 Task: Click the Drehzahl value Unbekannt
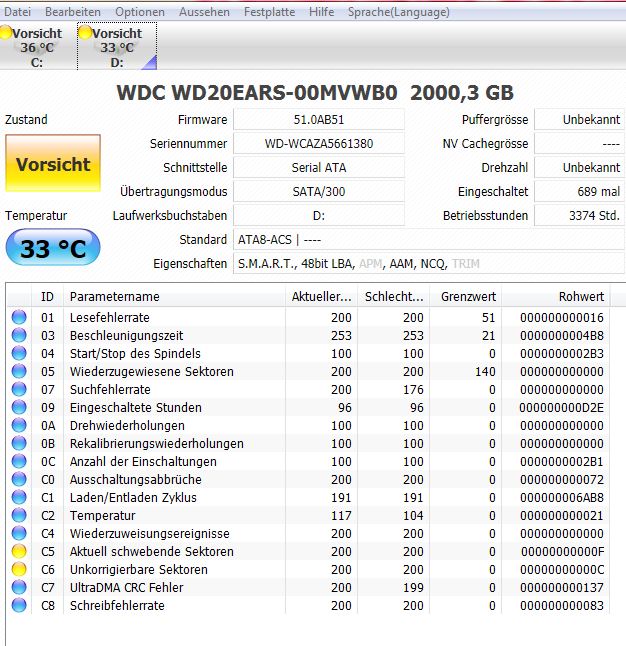579,168
